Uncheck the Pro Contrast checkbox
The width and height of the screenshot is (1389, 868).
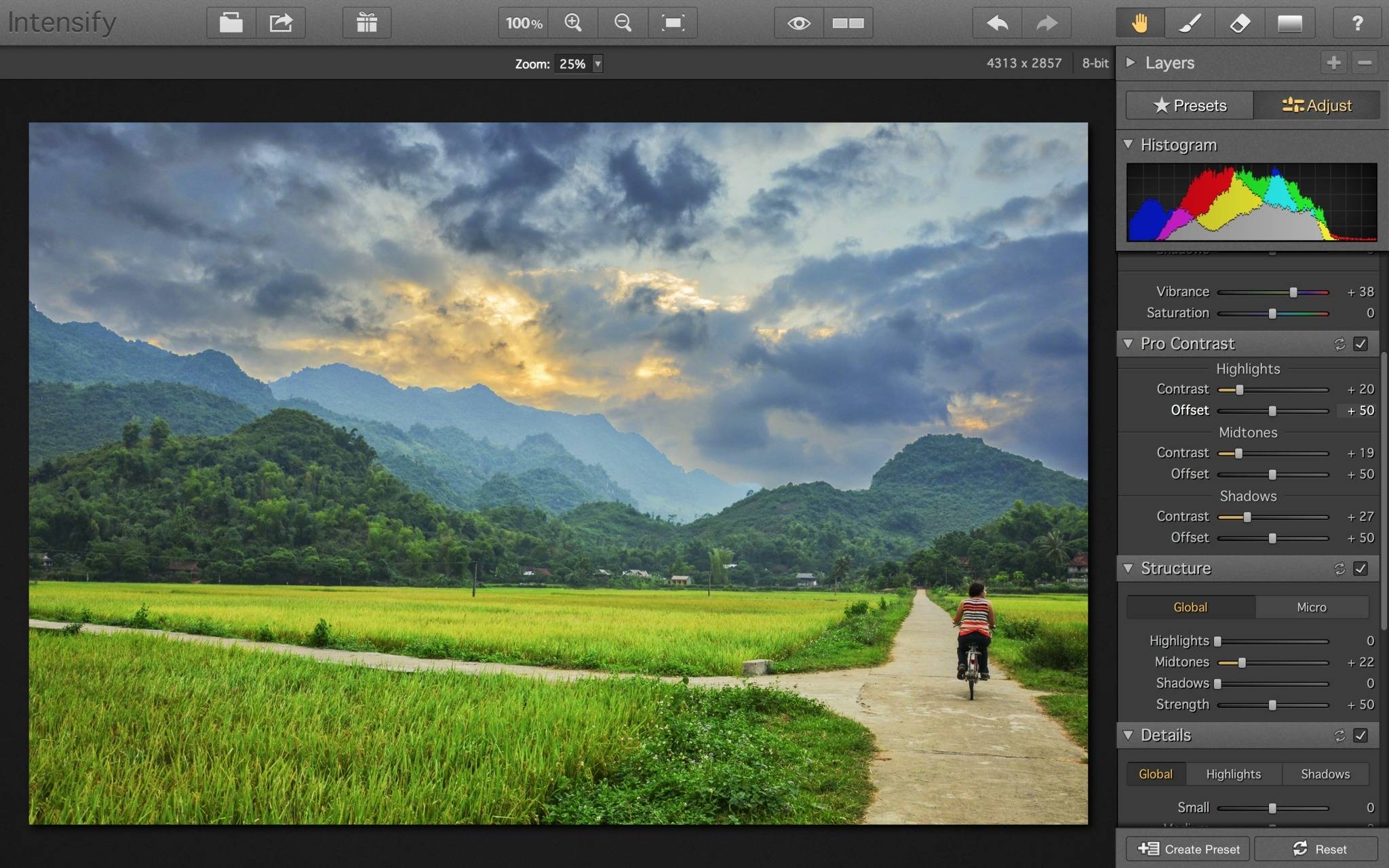tap(1361, 344)
